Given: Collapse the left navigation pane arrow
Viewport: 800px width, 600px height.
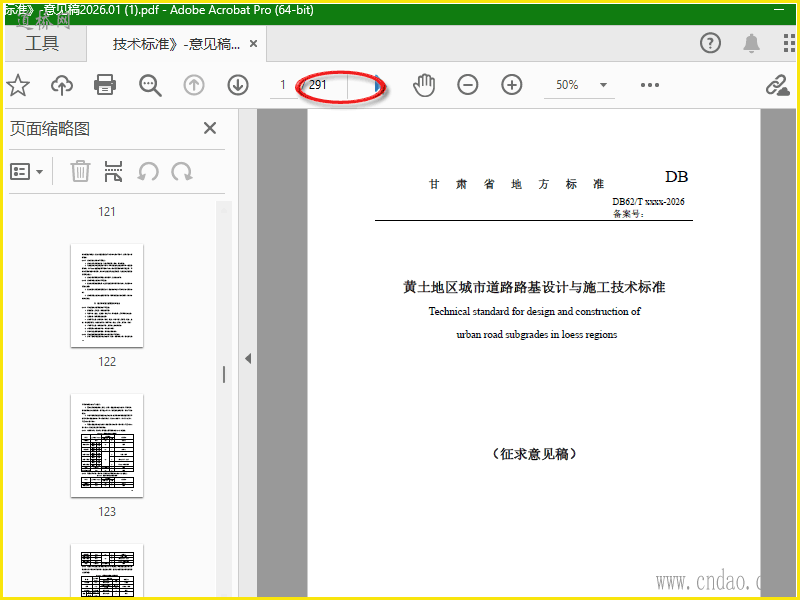Looking at the screenshot, I should point(248,359).
